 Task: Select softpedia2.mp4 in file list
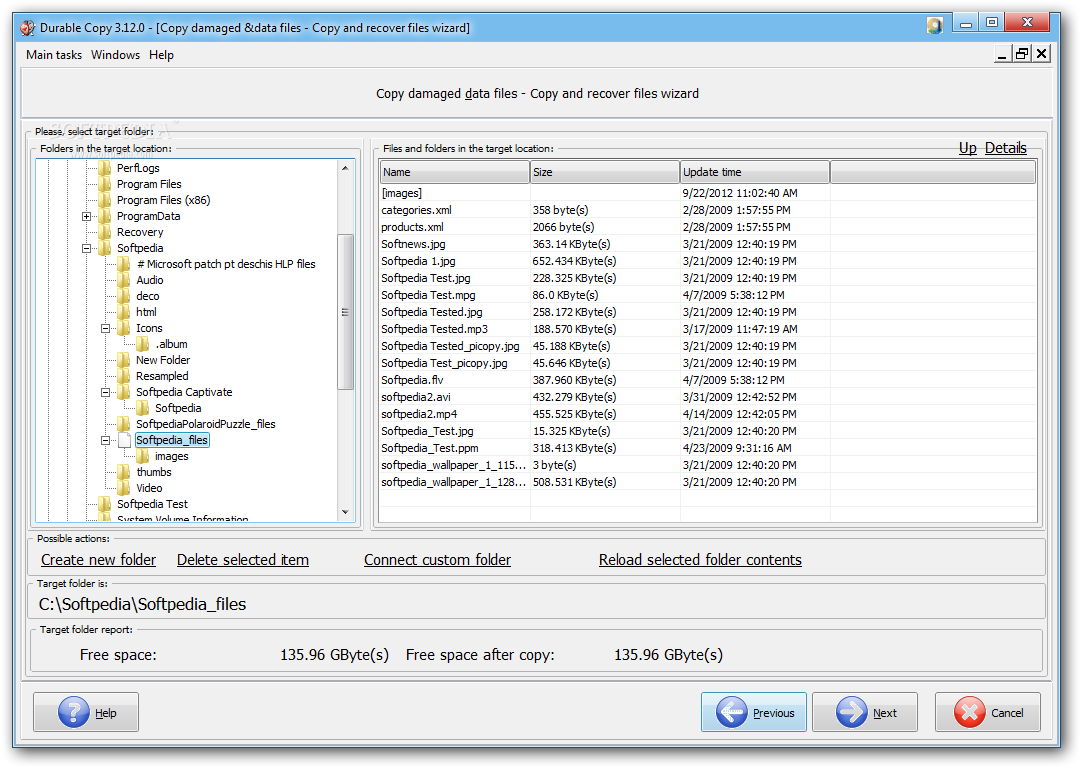point(419,414)
